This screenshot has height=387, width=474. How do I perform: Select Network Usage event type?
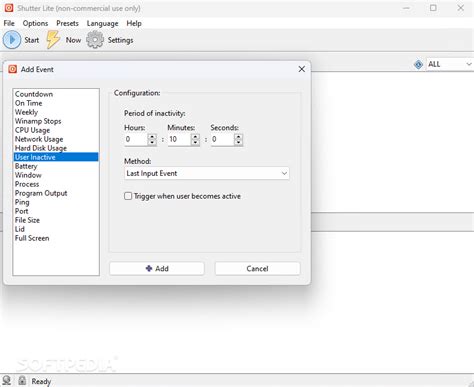[56, 139]
